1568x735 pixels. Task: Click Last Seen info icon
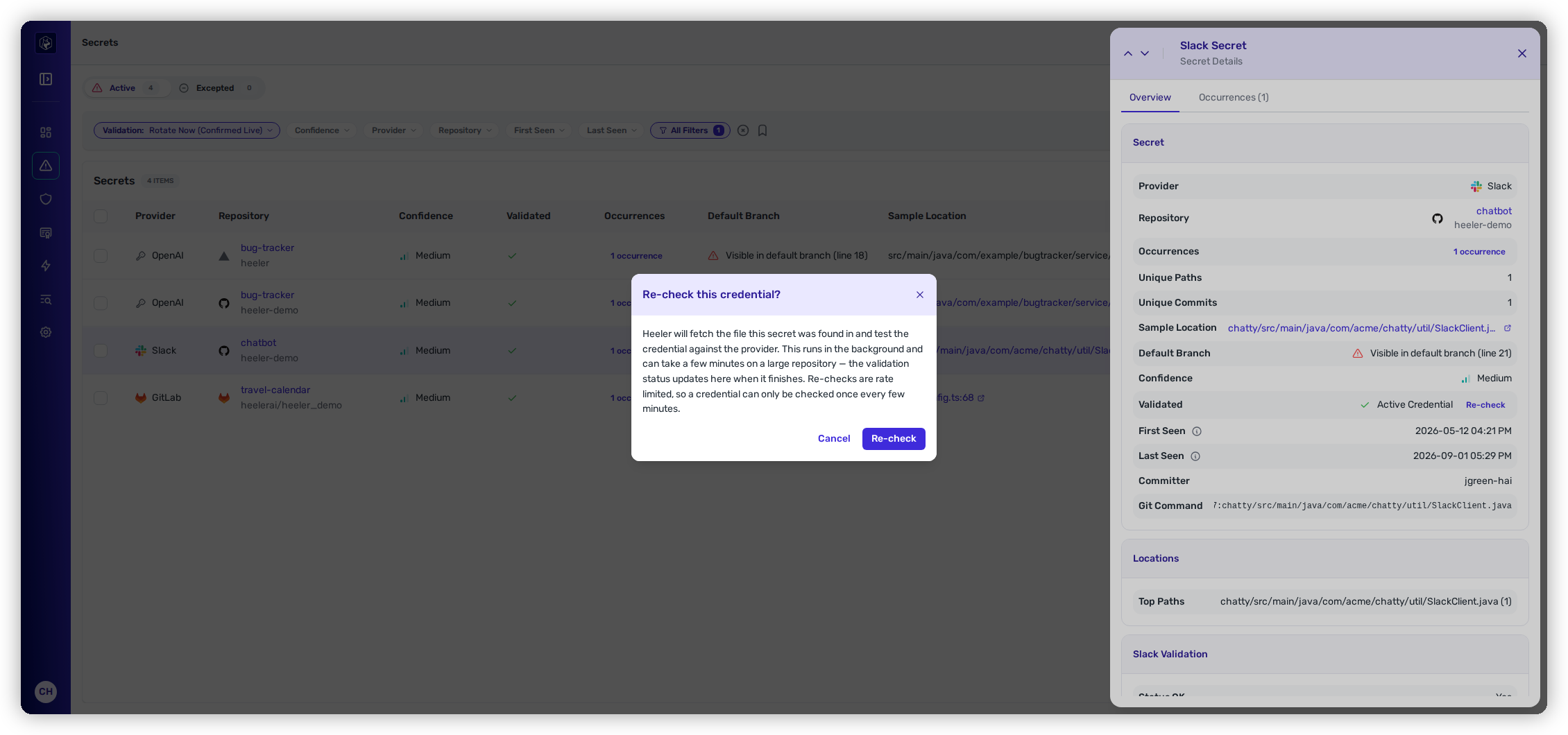1195,456
